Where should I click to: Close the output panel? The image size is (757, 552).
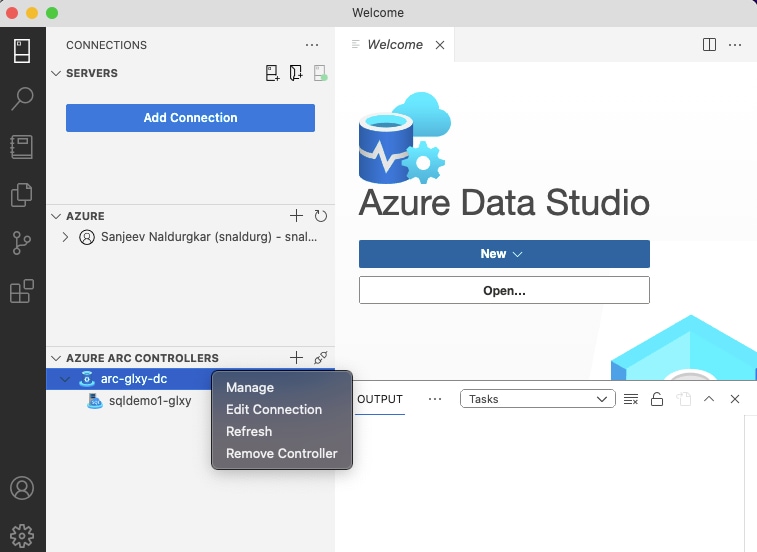click(735, 399)
